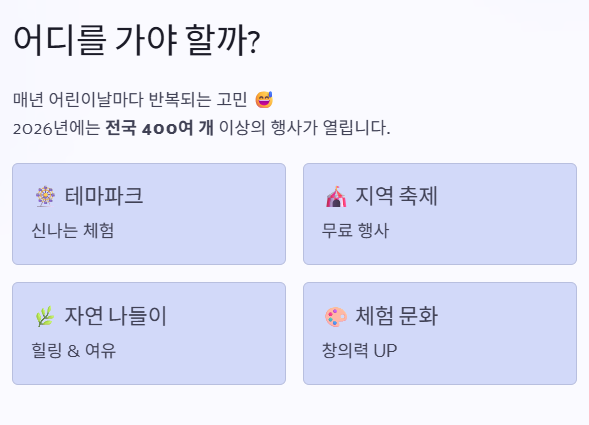Click the 신나는 체험 subtitle

(x=72, y=230)
